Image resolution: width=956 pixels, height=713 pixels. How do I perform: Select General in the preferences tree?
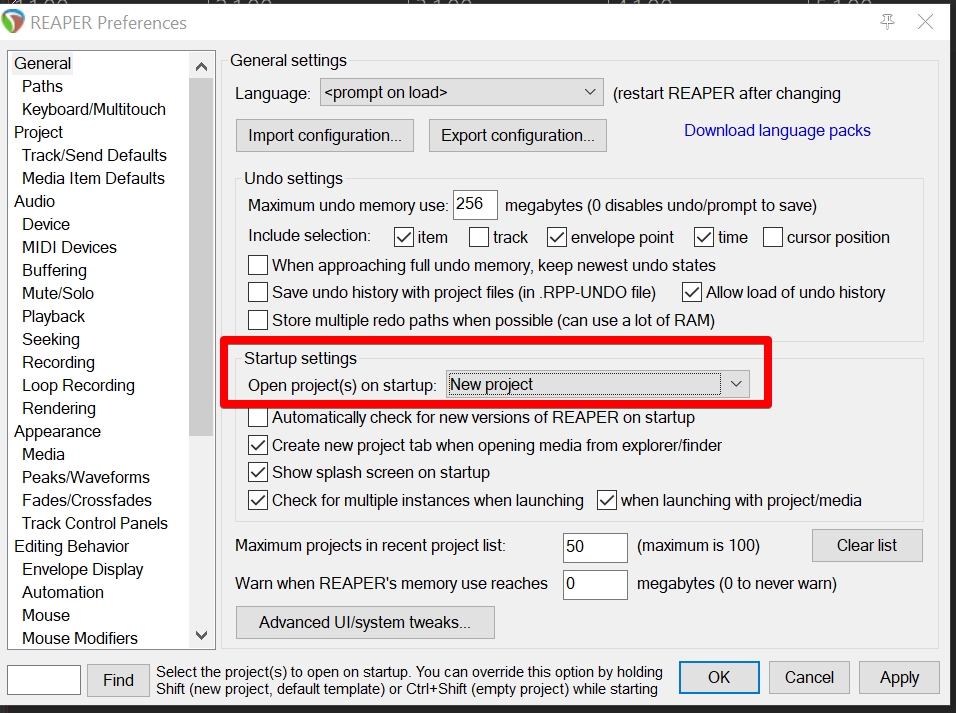tap(43, 63)
